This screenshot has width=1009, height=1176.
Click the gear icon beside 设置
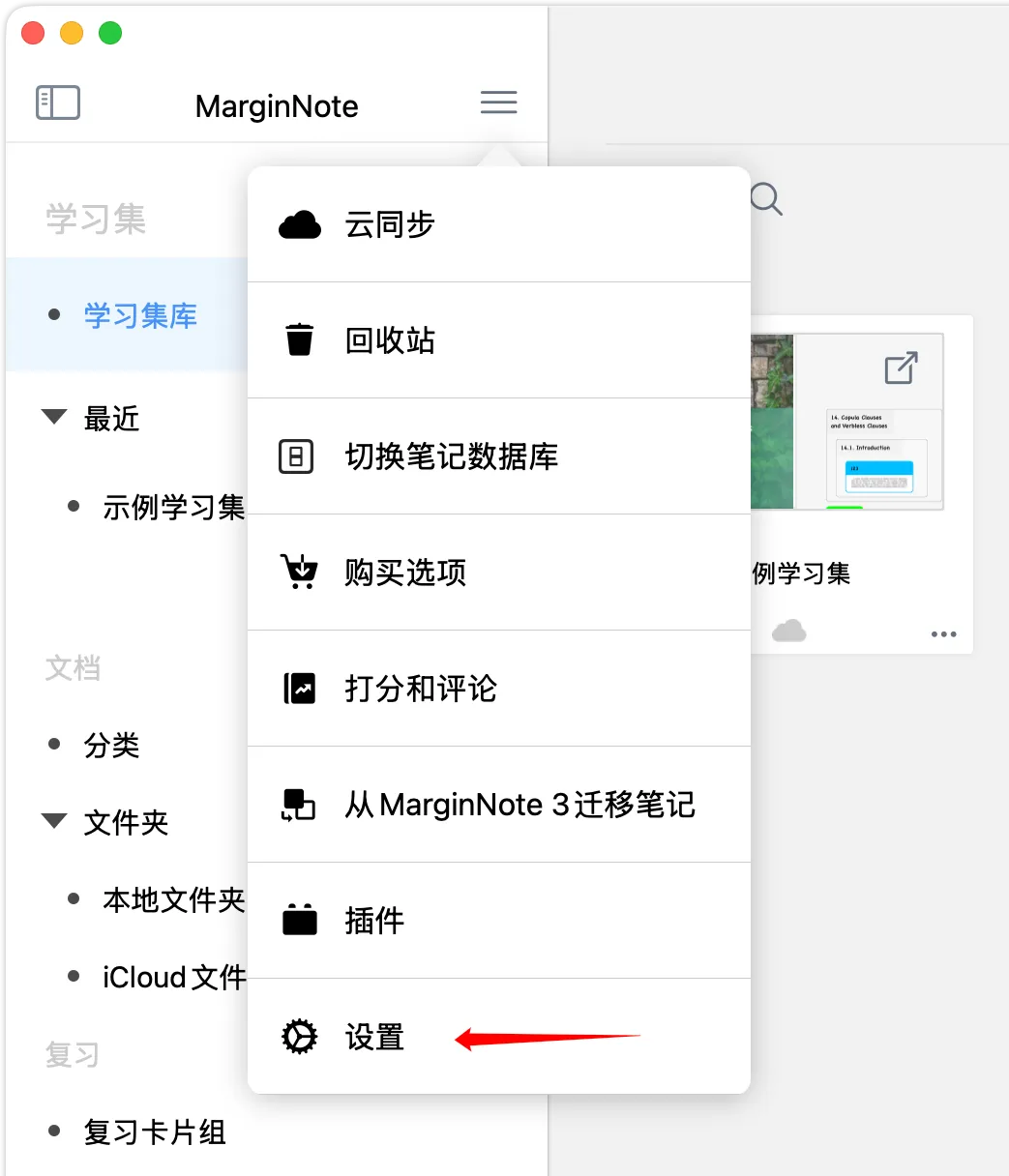pyautogui.click(x=299, y=1037)
